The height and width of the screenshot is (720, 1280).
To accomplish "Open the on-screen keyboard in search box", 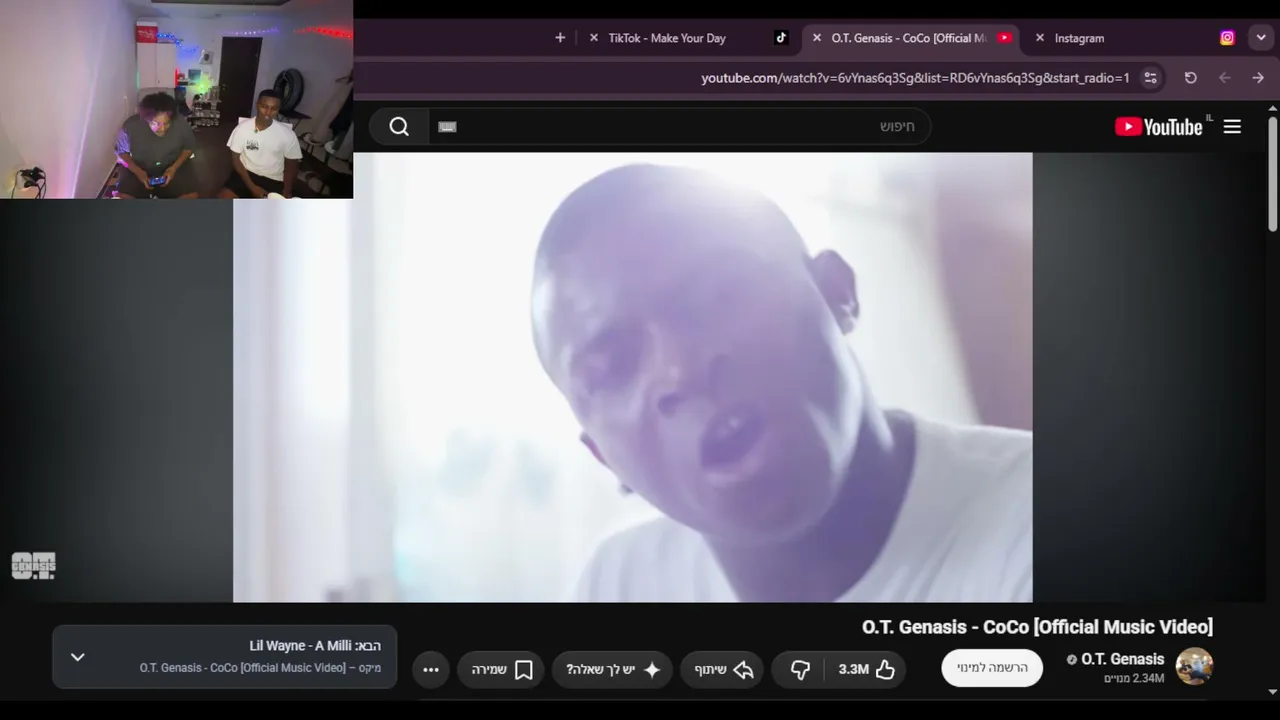I will click(447, 127).
